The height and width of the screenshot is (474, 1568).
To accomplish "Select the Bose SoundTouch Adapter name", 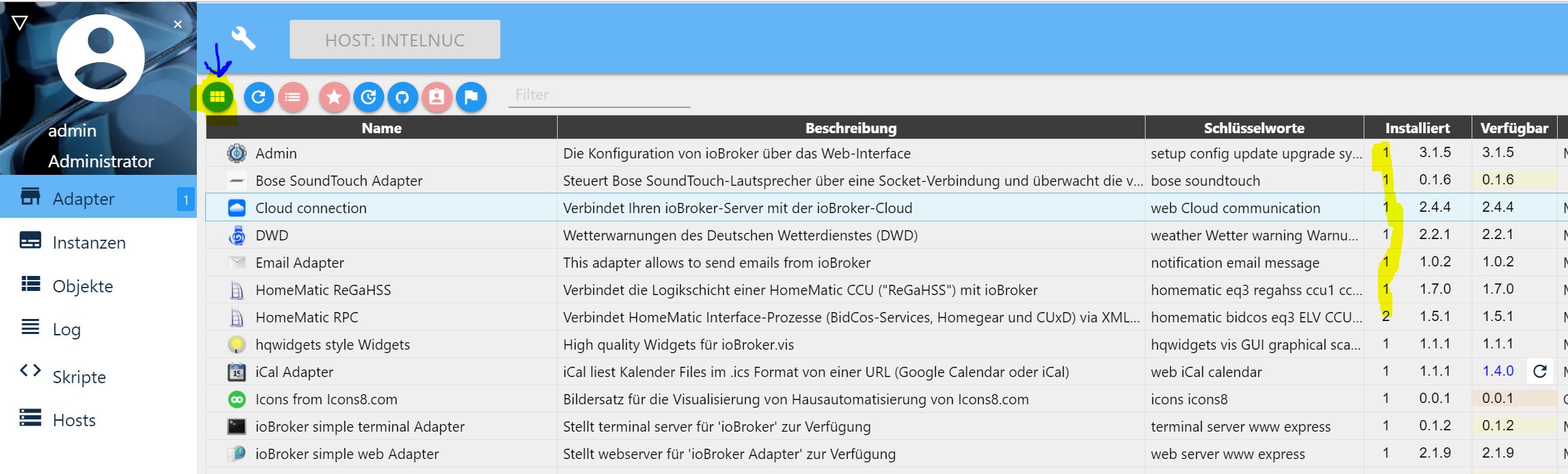I will coord(339,180).
